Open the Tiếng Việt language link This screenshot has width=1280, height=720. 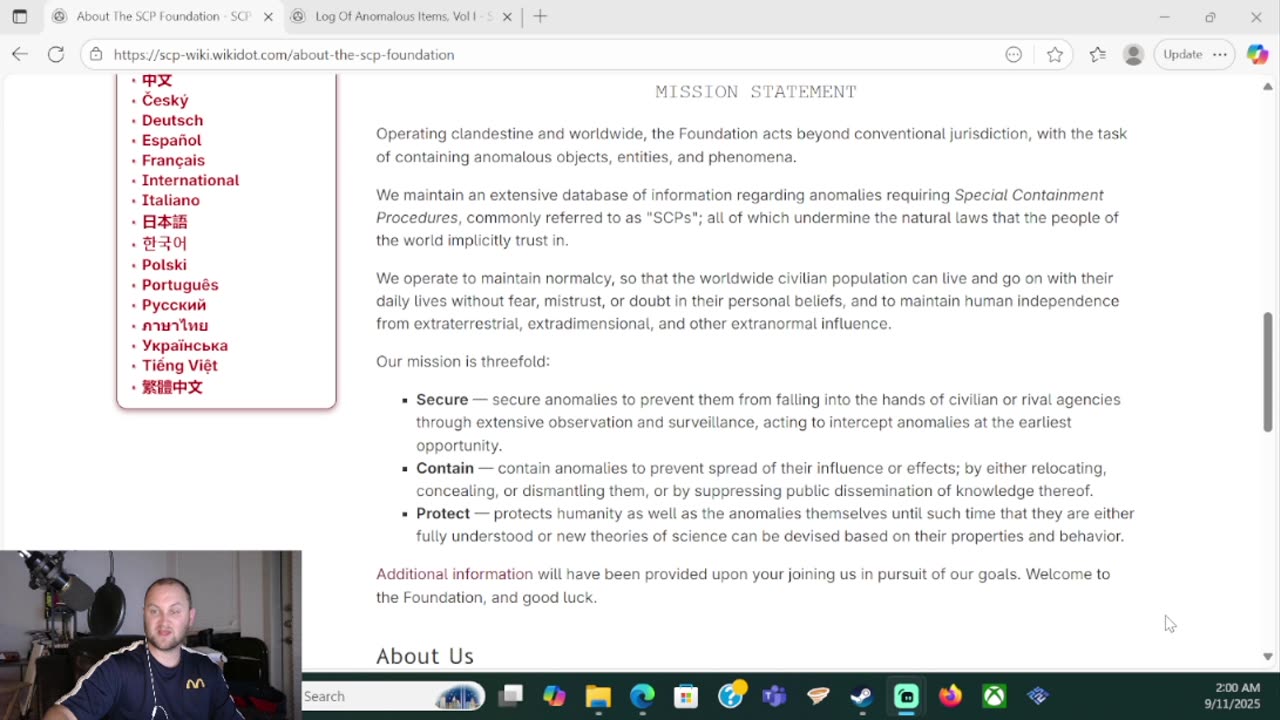click(x=180, y=365)
